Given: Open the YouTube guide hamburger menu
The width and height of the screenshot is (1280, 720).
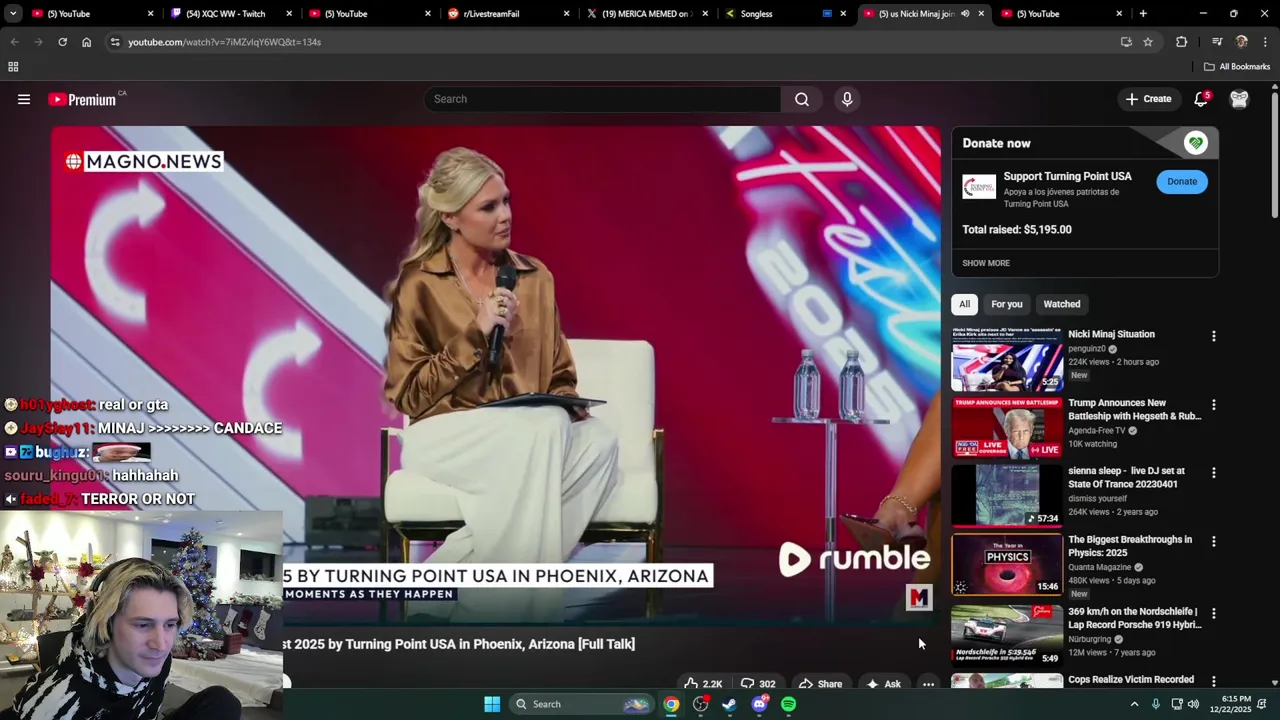Looking at the screenshot, I should [x=24, y=99].
